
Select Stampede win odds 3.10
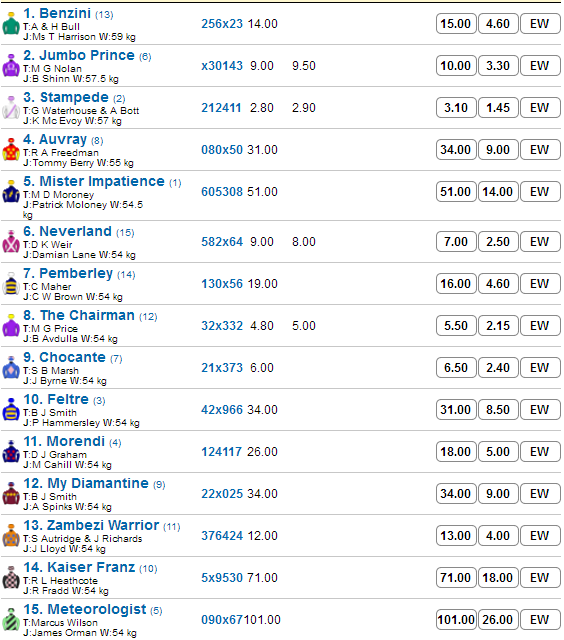pos(456,108)
